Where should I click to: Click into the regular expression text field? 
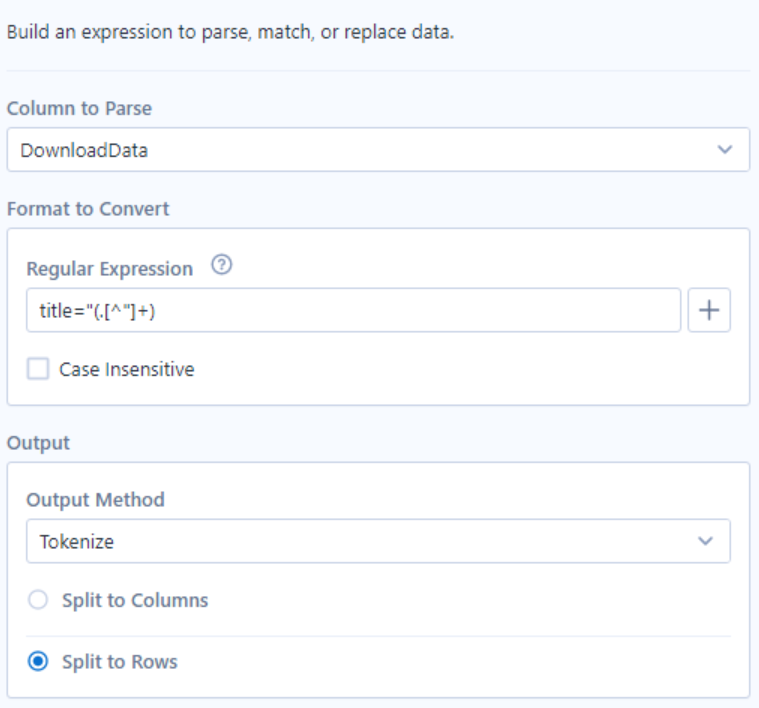pyautogui.click(x=400, y=310)
